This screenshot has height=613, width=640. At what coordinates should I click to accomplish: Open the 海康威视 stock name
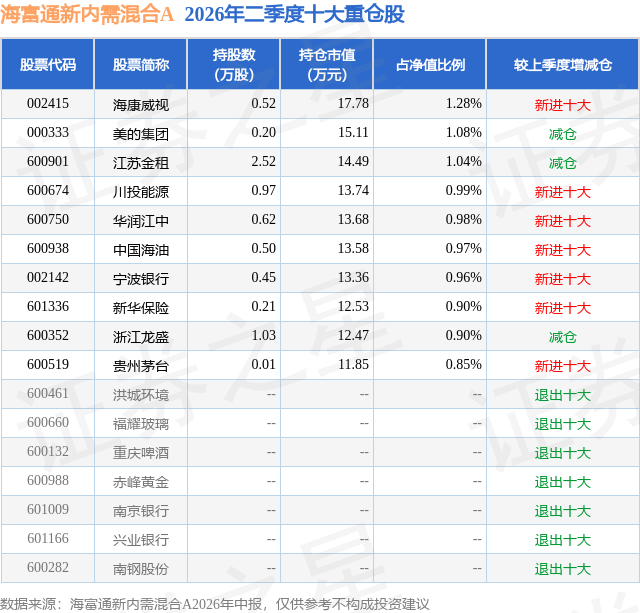coord(141,105)
